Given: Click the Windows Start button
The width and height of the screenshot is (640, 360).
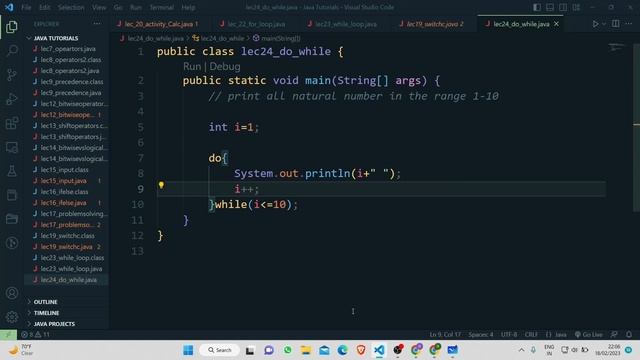Looking at the screenshot, I should (x=188, y=350).
